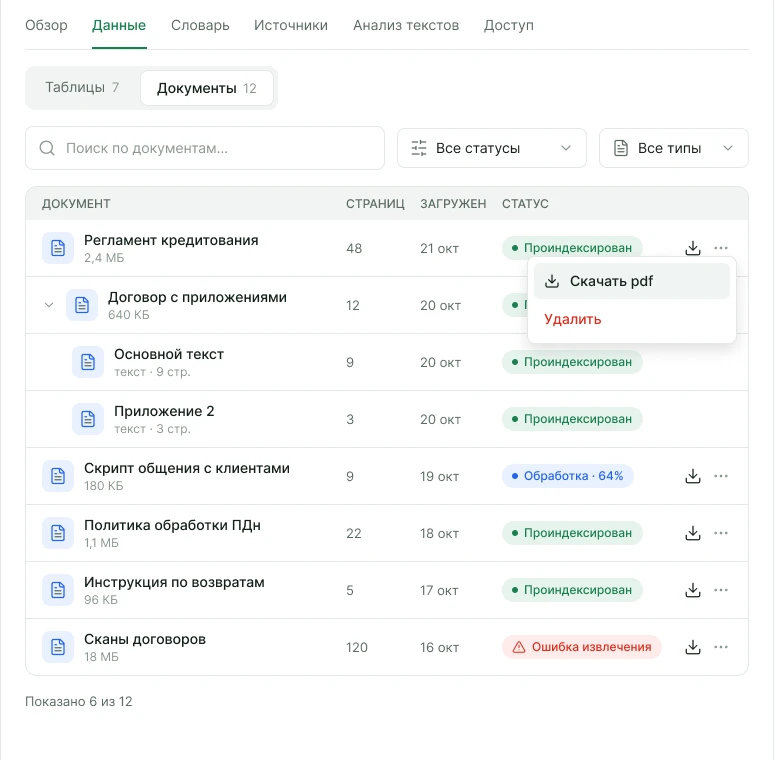Download Инструкция по возвратам

pos(693,590)
